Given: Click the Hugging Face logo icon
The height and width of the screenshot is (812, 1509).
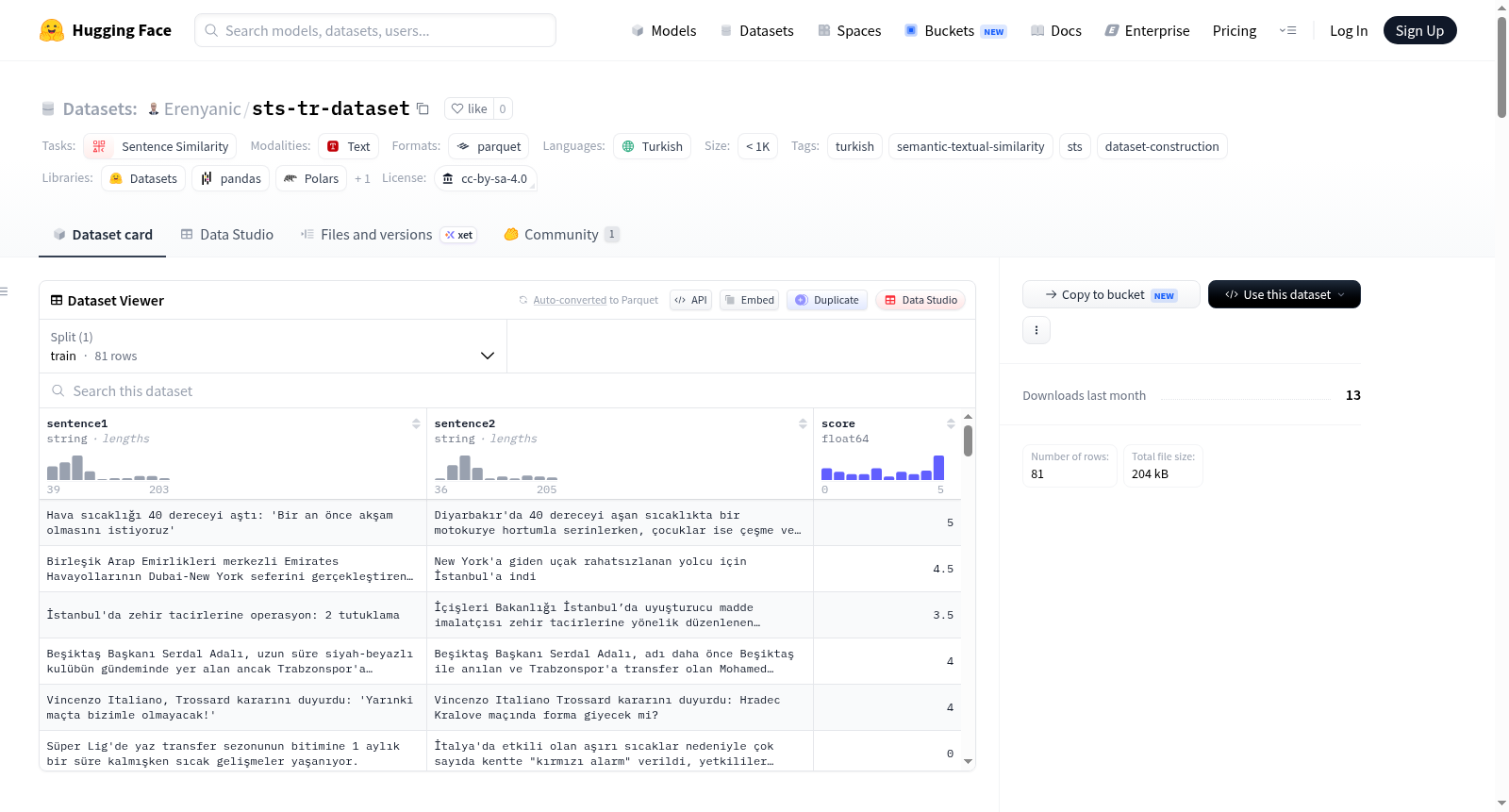Looking at the screenshot, I should click(52, 30).
